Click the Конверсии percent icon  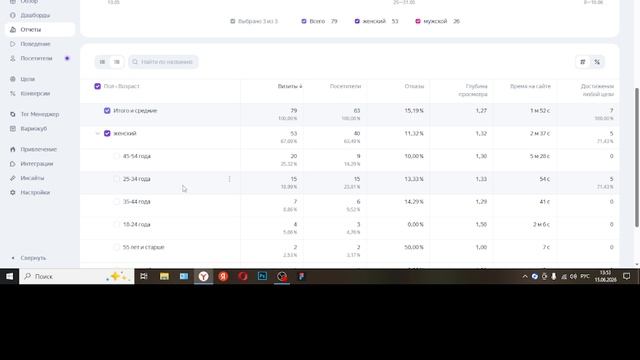[x=13, y=93]
